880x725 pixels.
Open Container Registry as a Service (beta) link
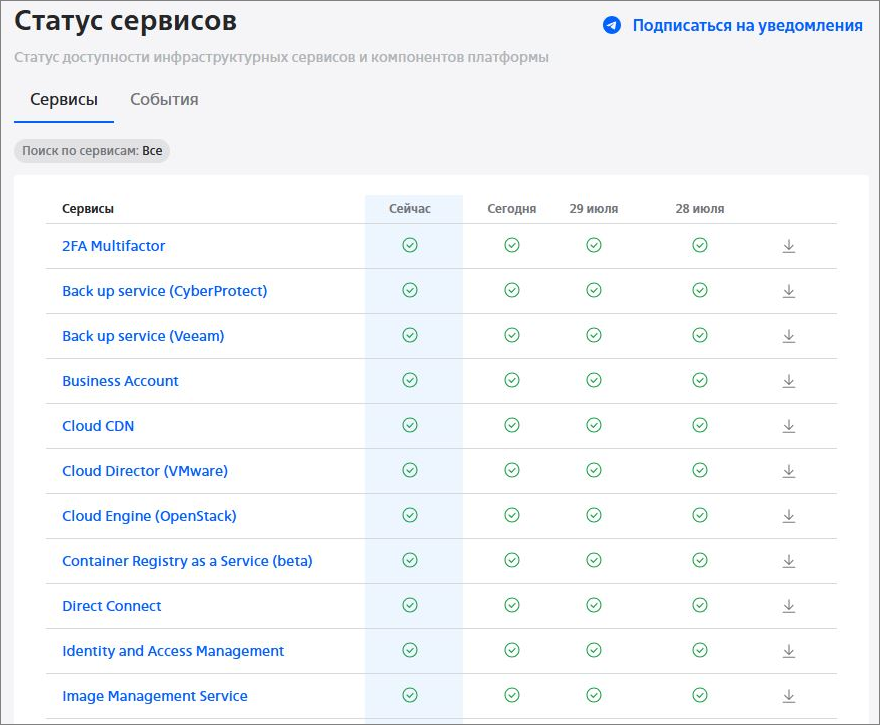coord(187,561)
